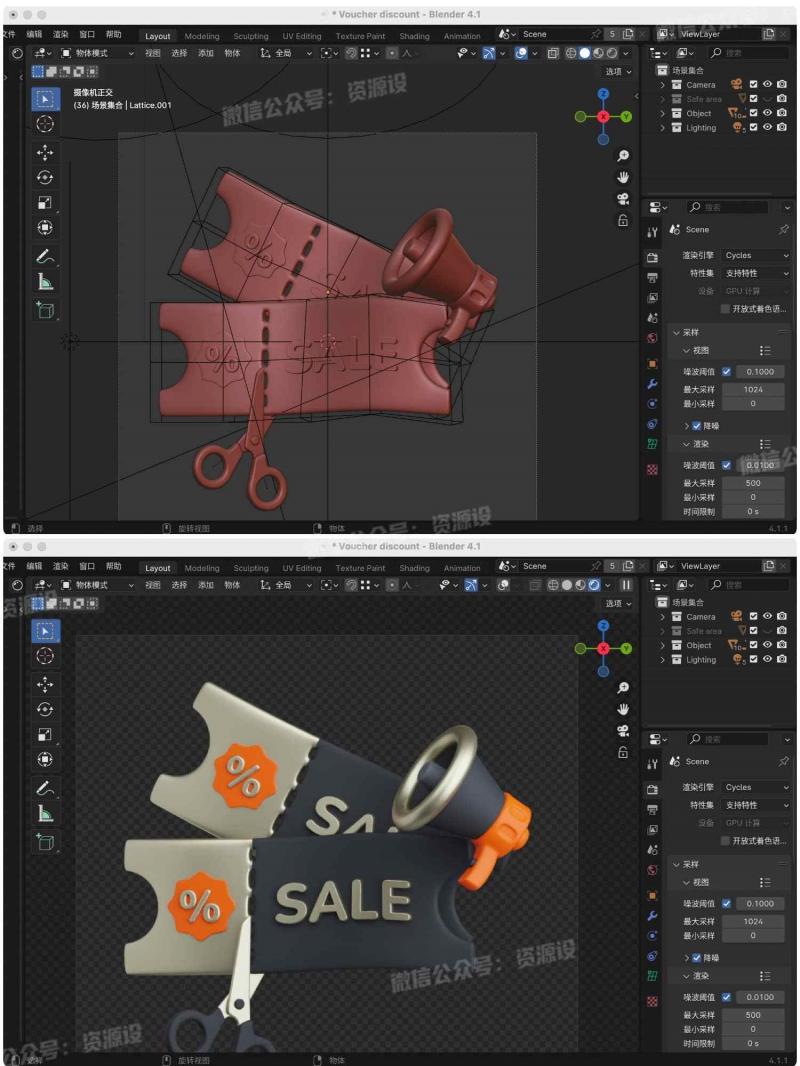Click the 最大采样 1024 field in the top window
This screenshot has width=800, height=1066.
click(x=753, y=389)
